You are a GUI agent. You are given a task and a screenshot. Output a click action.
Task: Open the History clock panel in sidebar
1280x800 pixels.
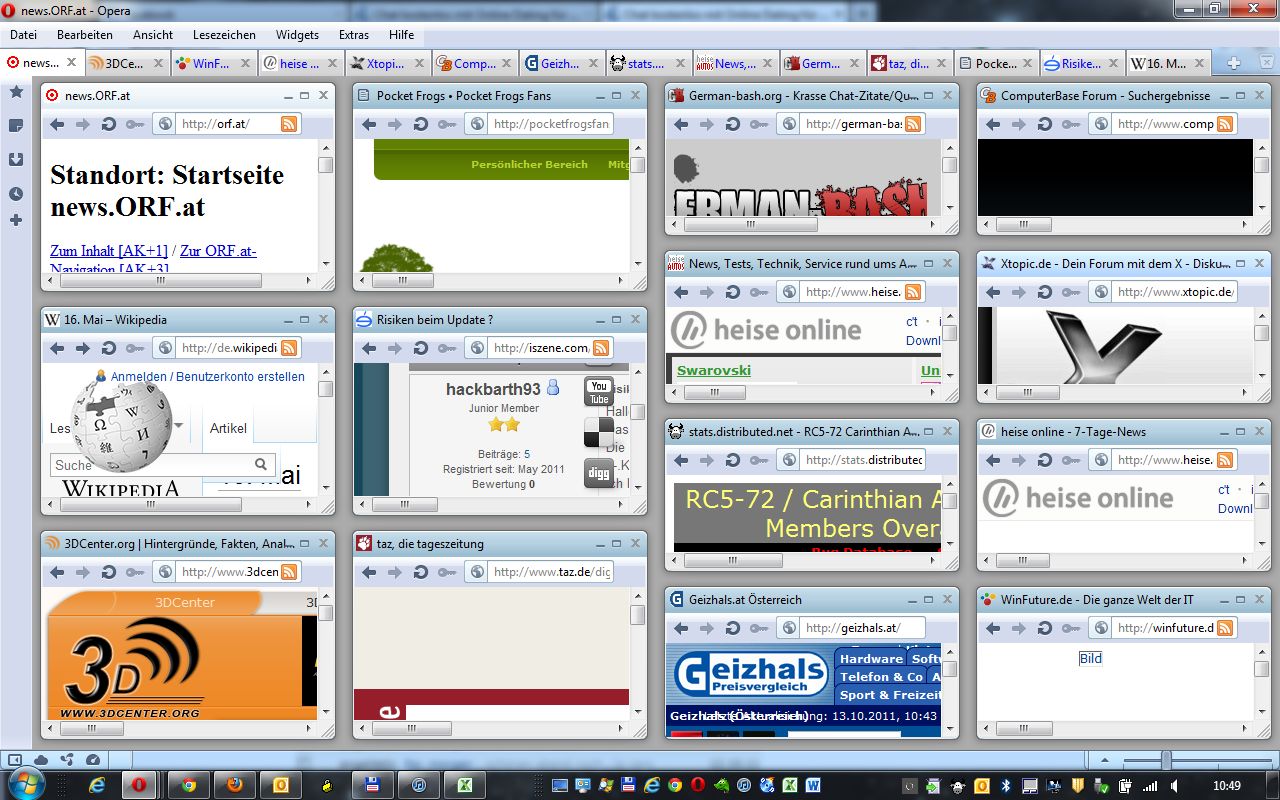coord(16,194)
